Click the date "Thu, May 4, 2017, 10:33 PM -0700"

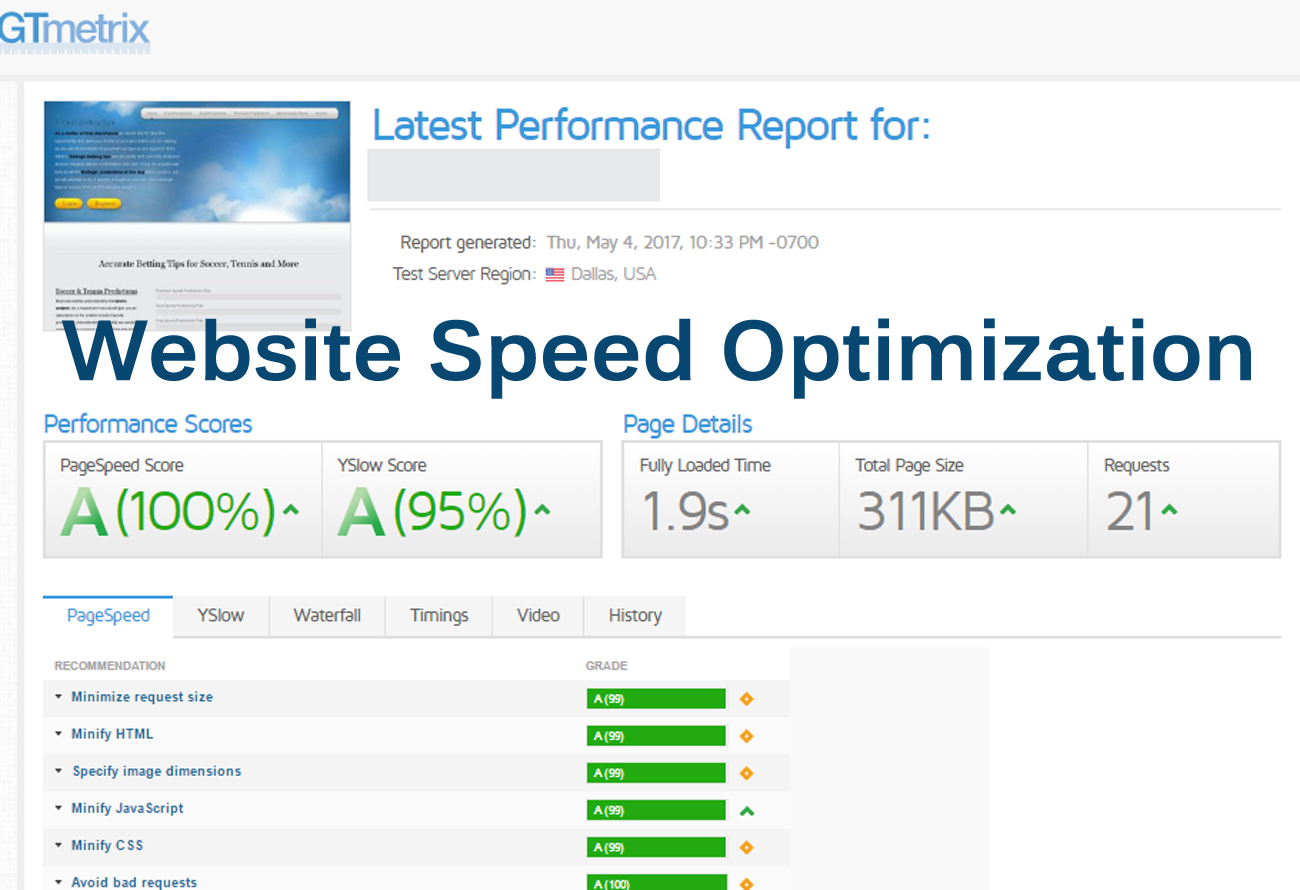click(x=682, y=243)
